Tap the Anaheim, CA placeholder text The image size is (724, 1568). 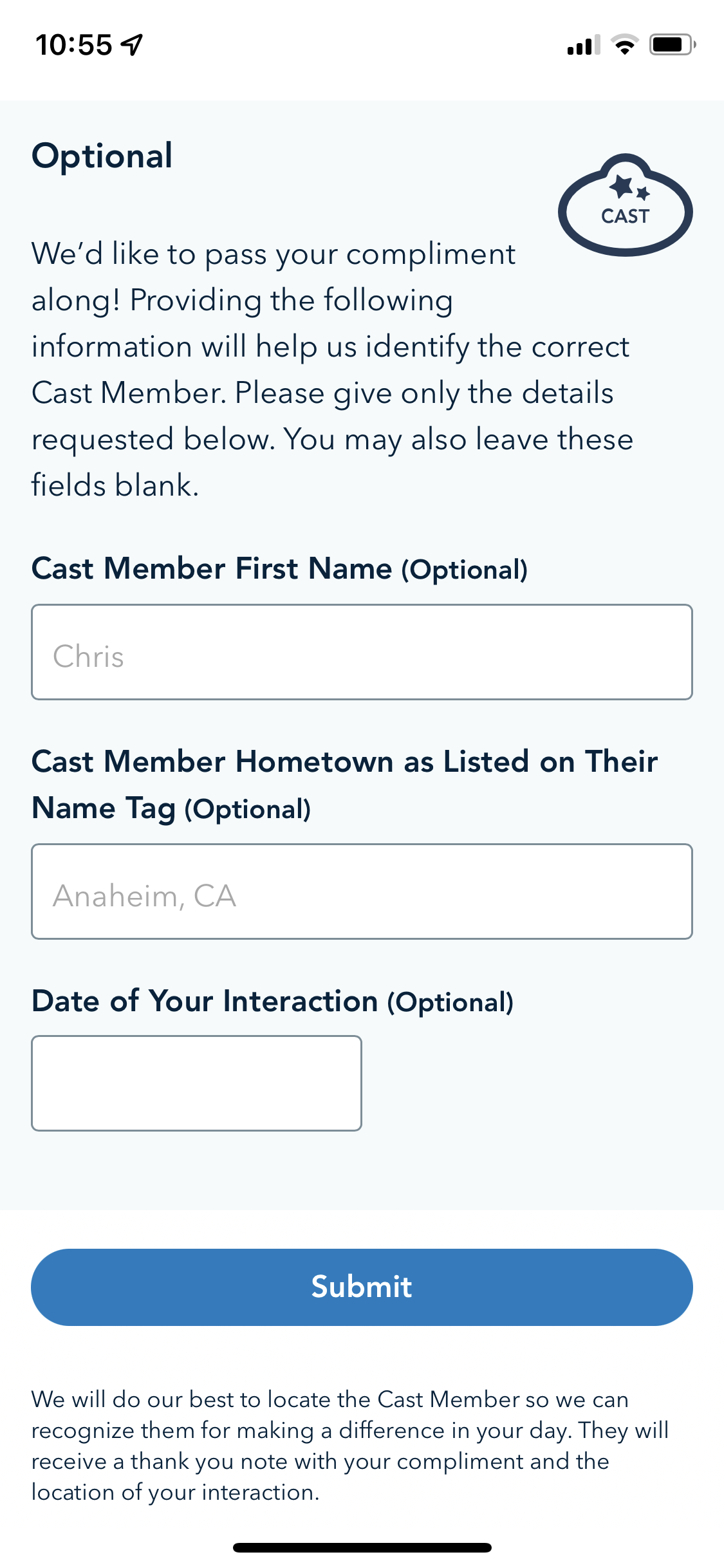[x=145, y=896]
